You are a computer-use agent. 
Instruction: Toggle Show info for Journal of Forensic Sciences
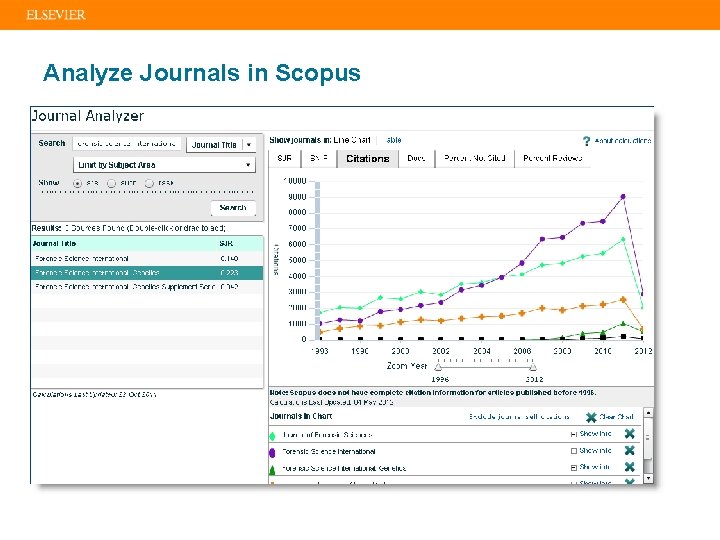point(574,434)
